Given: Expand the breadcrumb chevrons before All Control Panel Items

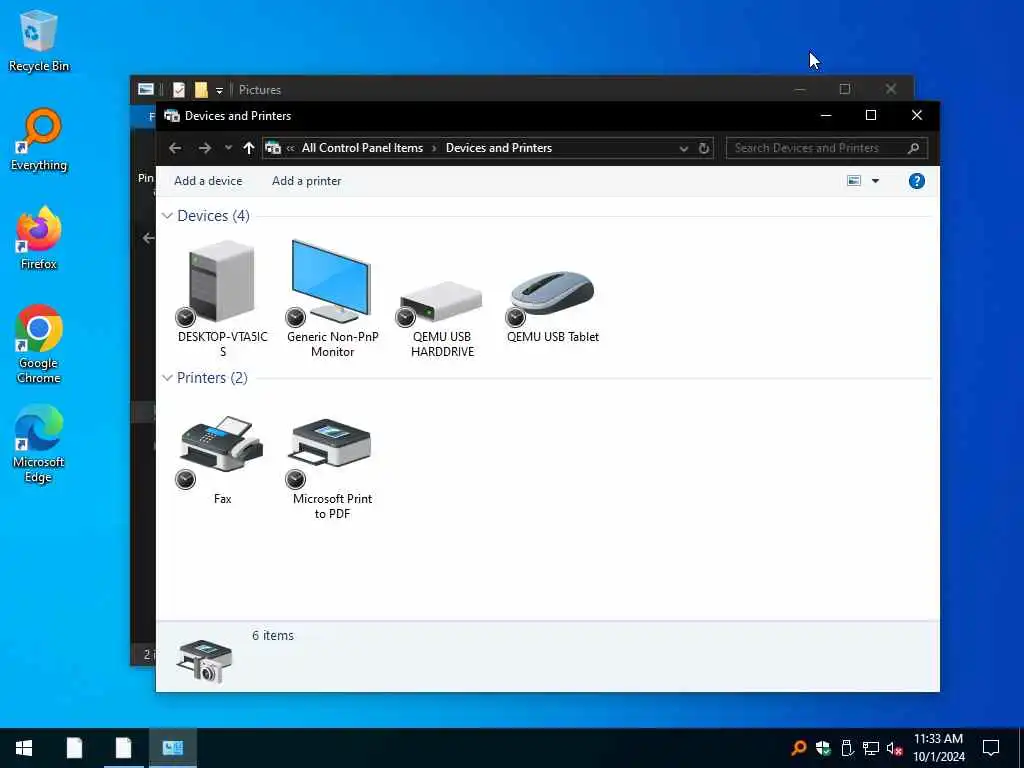Looking at the screenshot, I should coord(290,148).
